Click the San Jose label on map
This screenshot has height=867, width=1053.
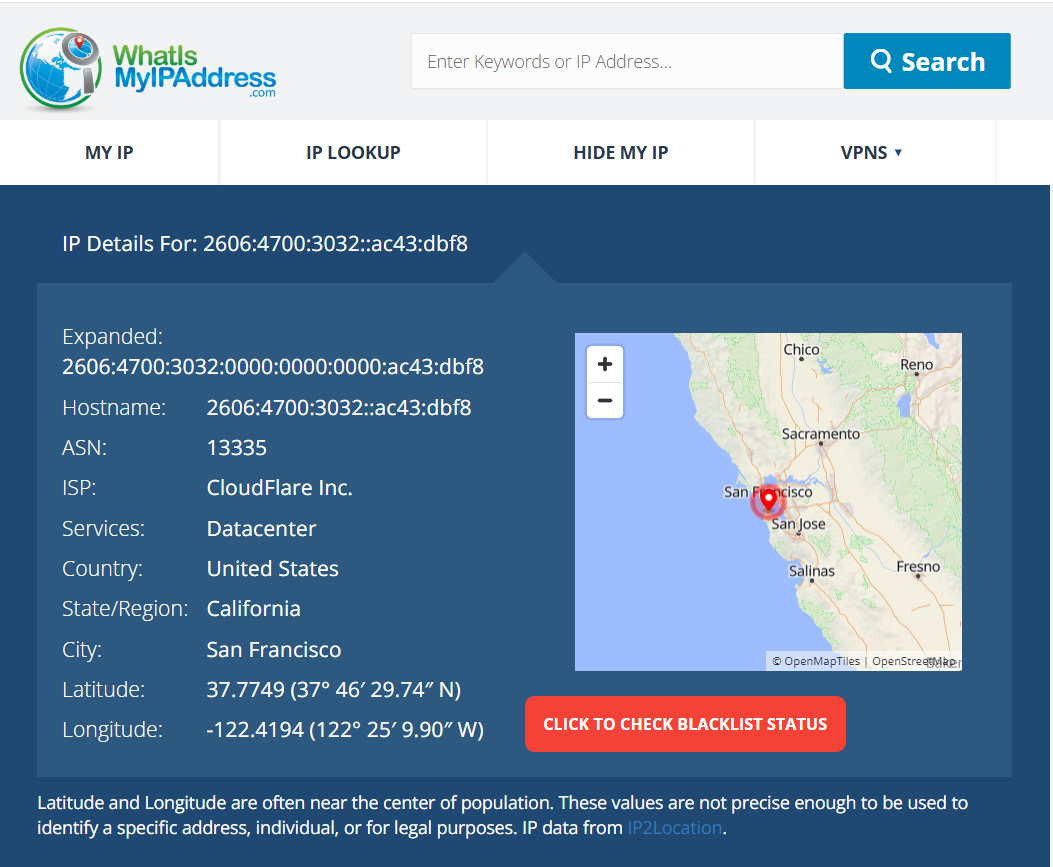(798, 524)
